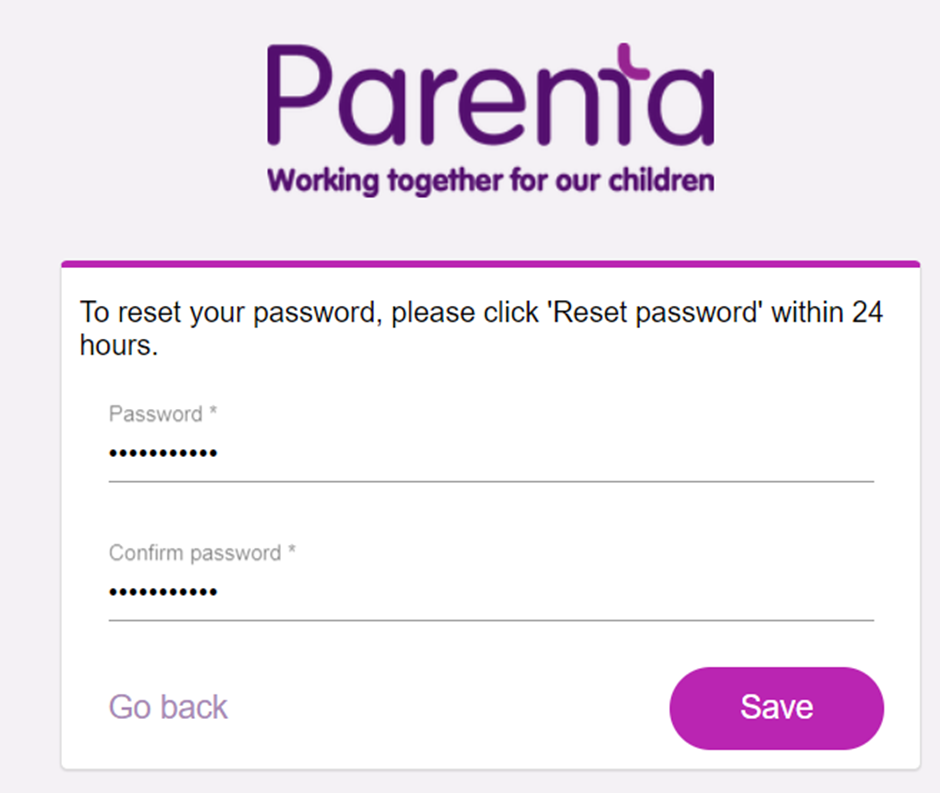Screen dimensions: 940x793
Task: Click the masked dots in Confirm password field
Action: pyautogui.click(x=162, y=593)
